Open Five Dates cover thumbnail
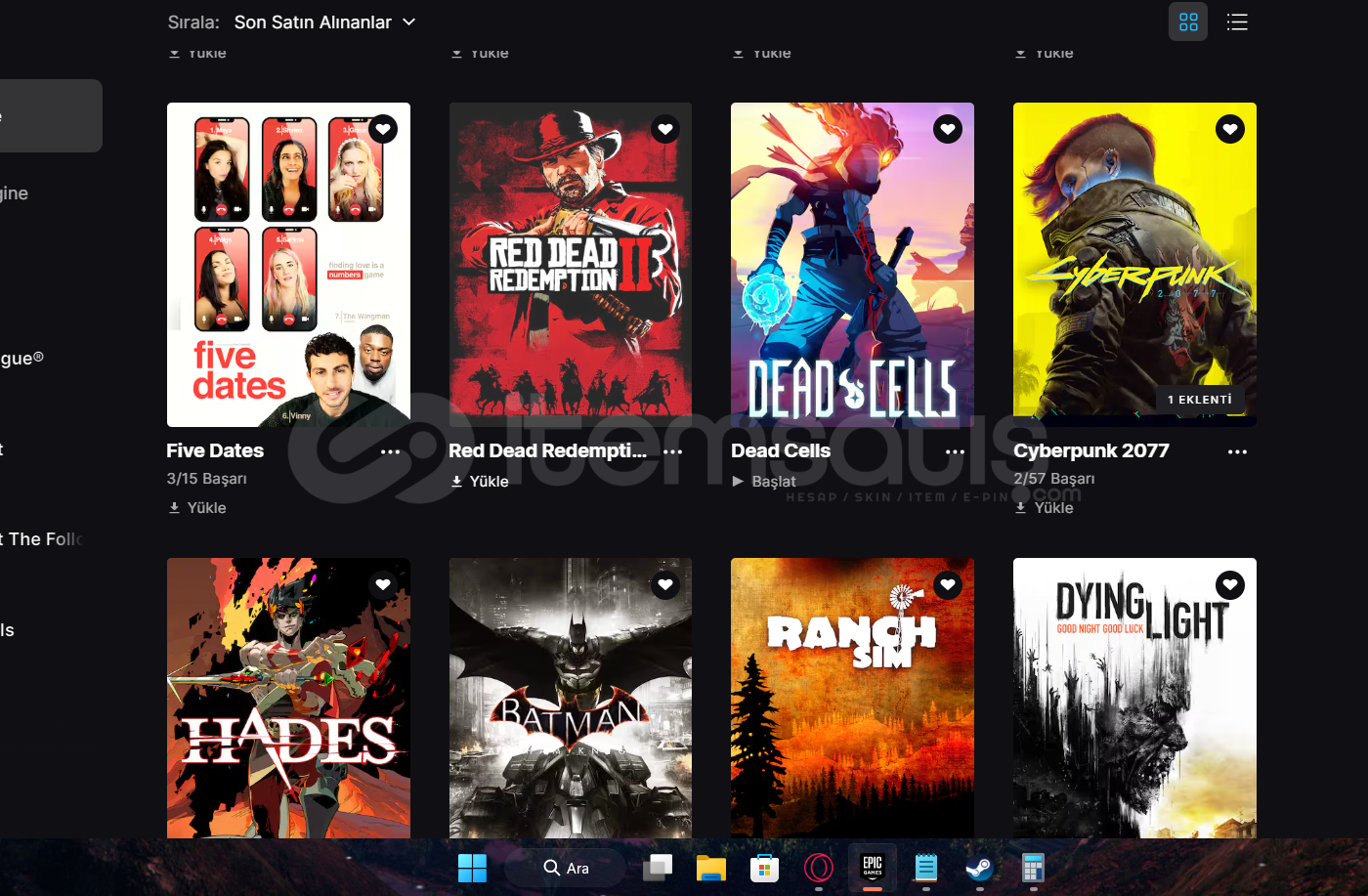 [x=288, y=265]
